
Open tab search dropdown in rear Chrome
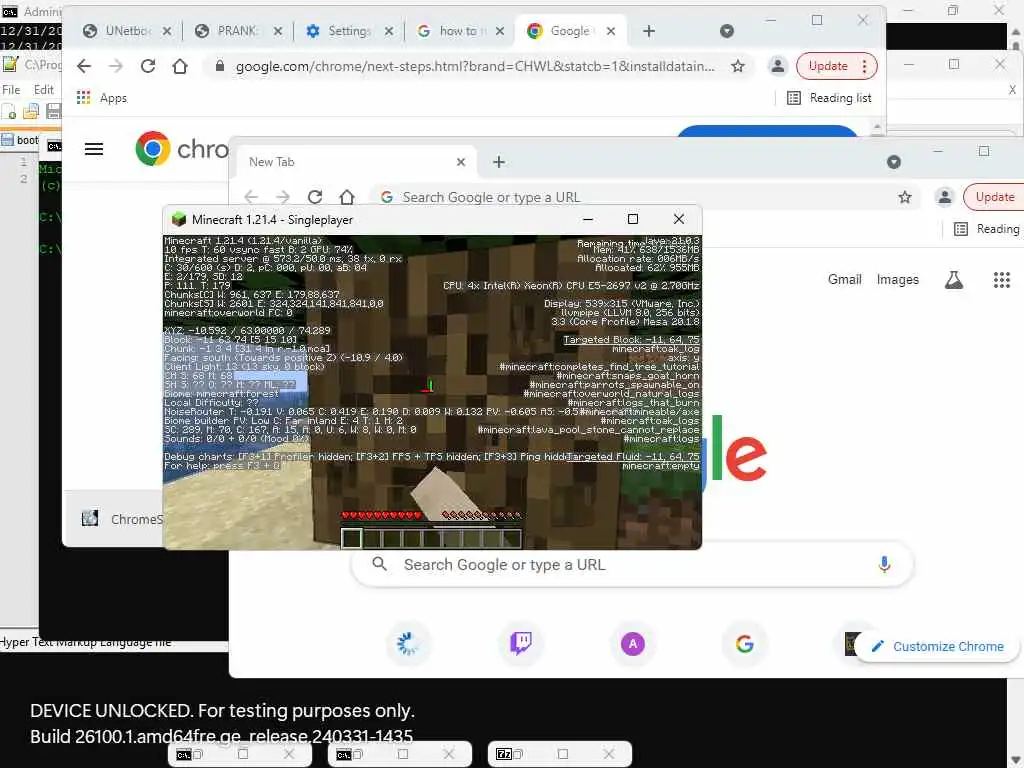pos(727,31)
